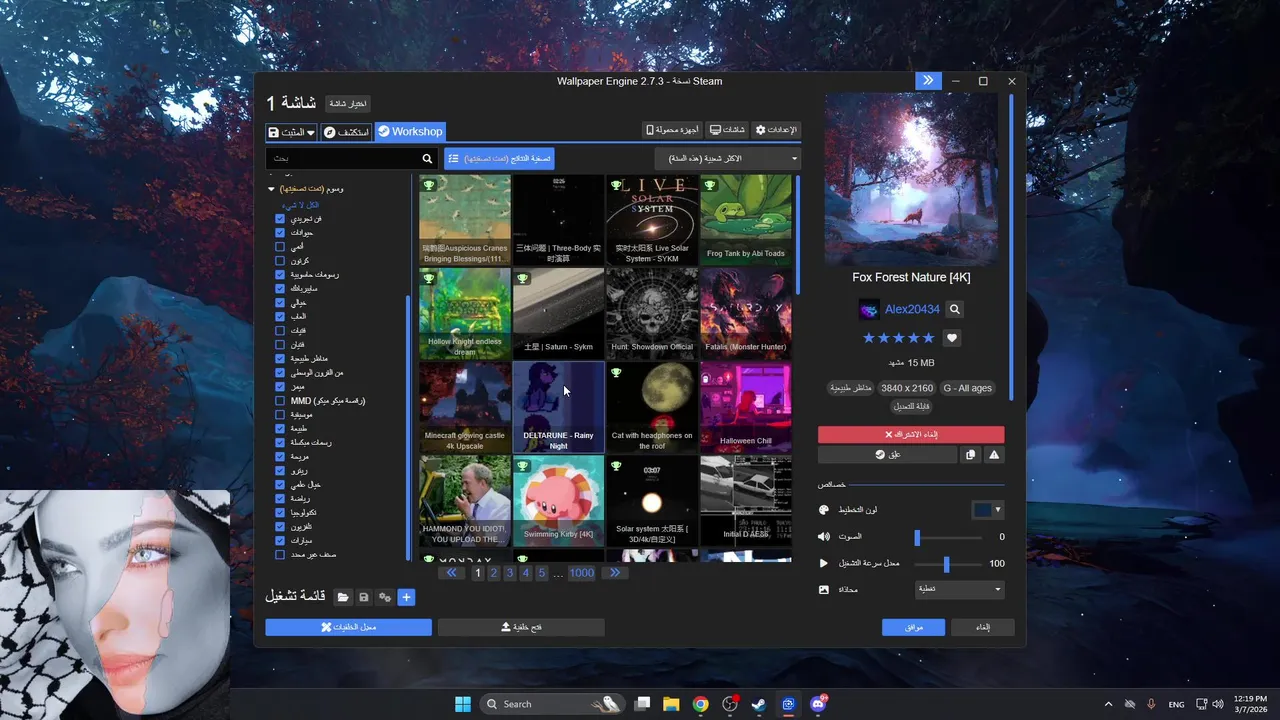Click فتح خلفية open wallpaper button

pos(521,627)
